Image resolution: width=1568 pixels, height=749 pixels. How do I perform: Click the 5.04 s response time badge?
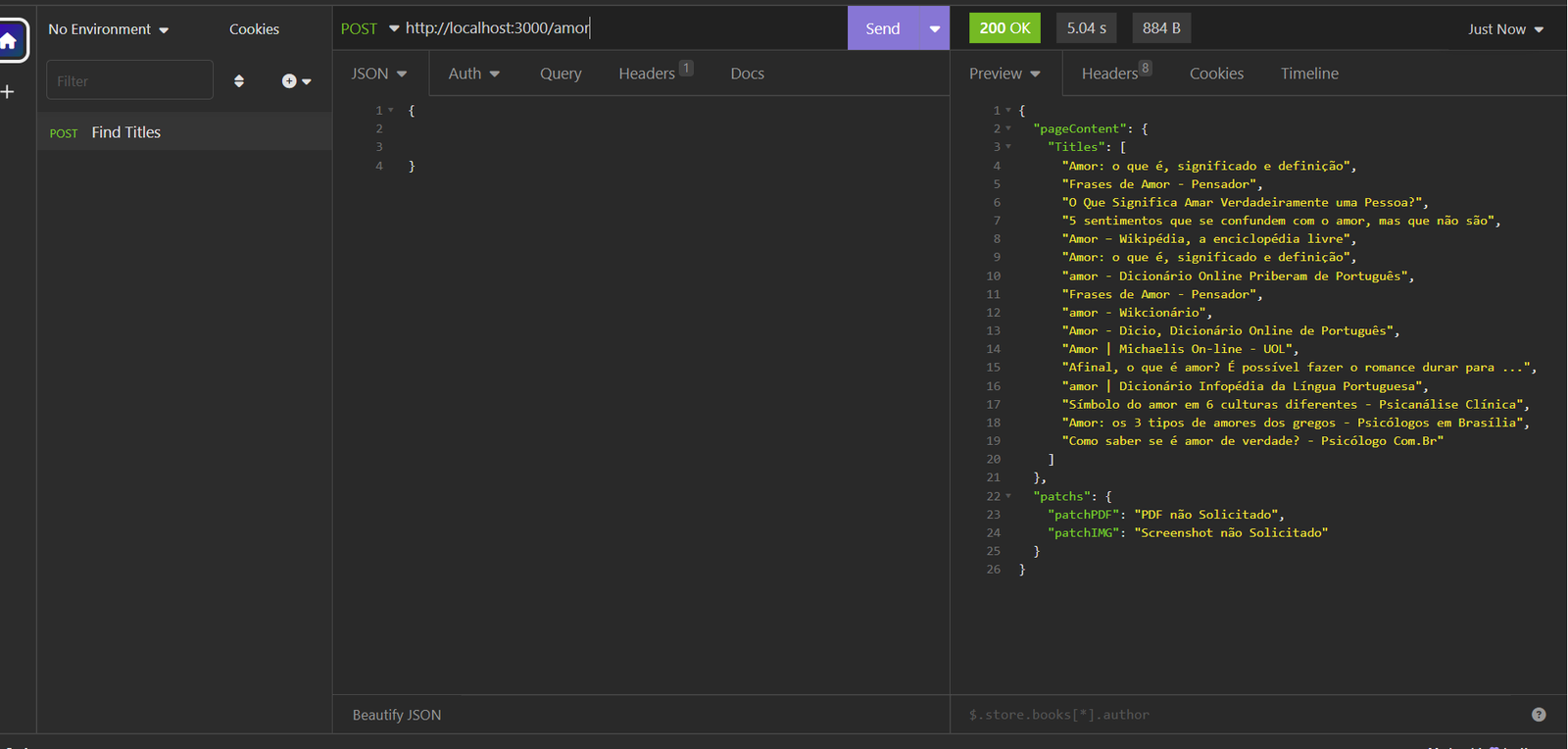click(x=1086, y=28)
